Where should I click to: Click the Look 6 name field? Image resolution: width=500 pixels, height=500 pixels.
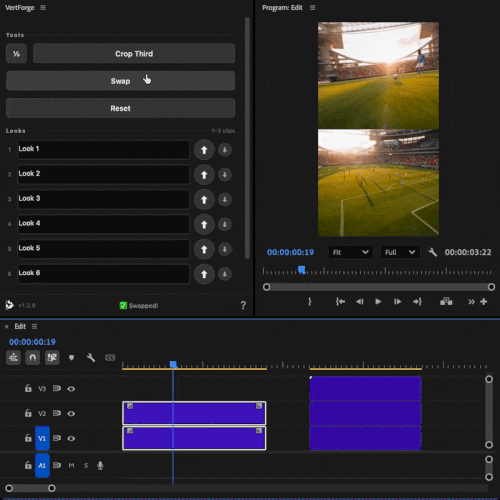103,274
